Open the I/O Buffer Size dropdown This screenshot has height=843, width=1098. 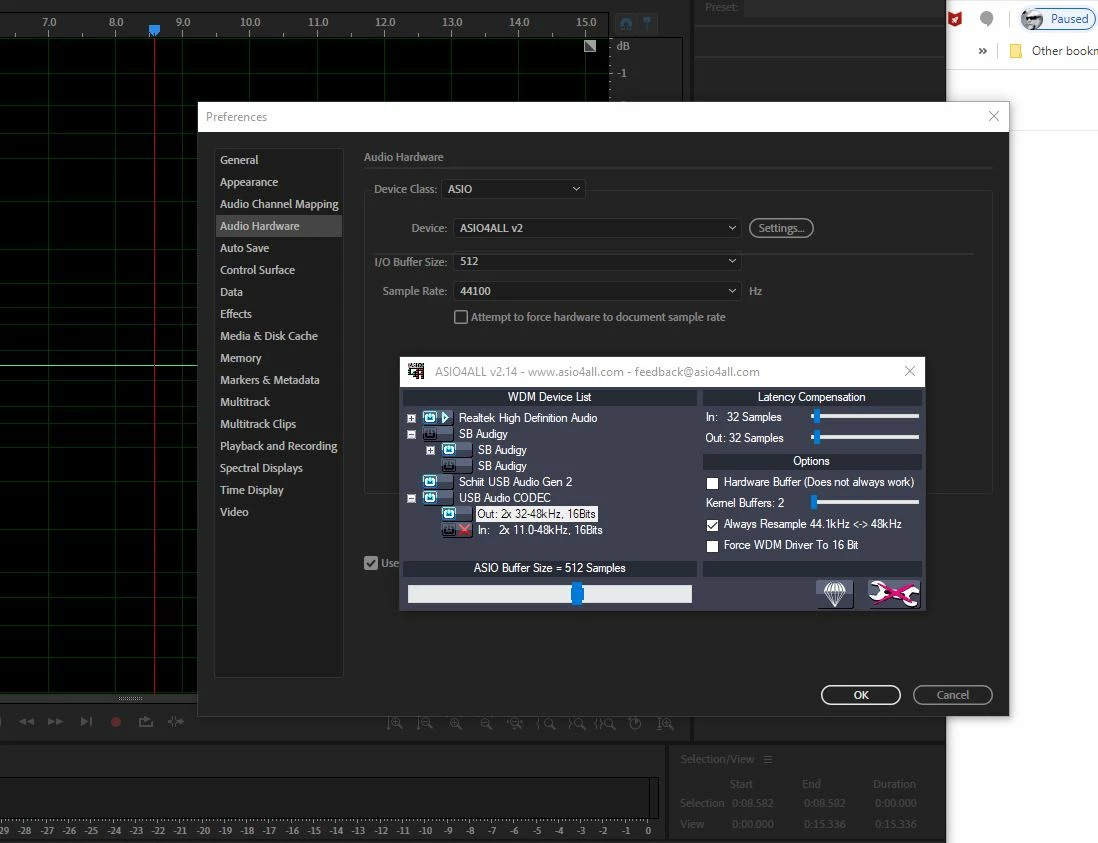pos(597,261)
